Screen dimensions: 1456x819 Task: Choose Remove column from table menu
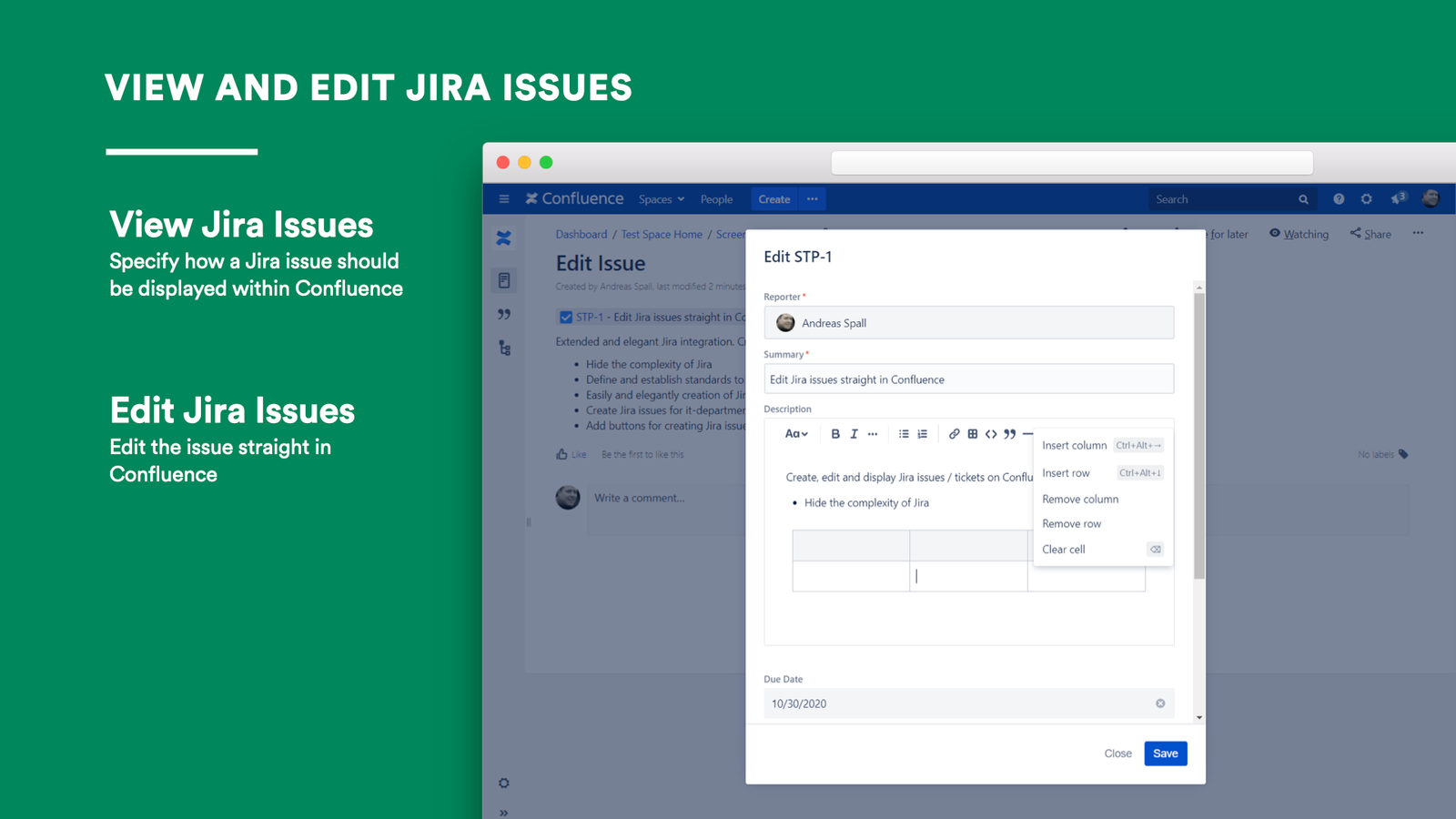click(1103, 500)
